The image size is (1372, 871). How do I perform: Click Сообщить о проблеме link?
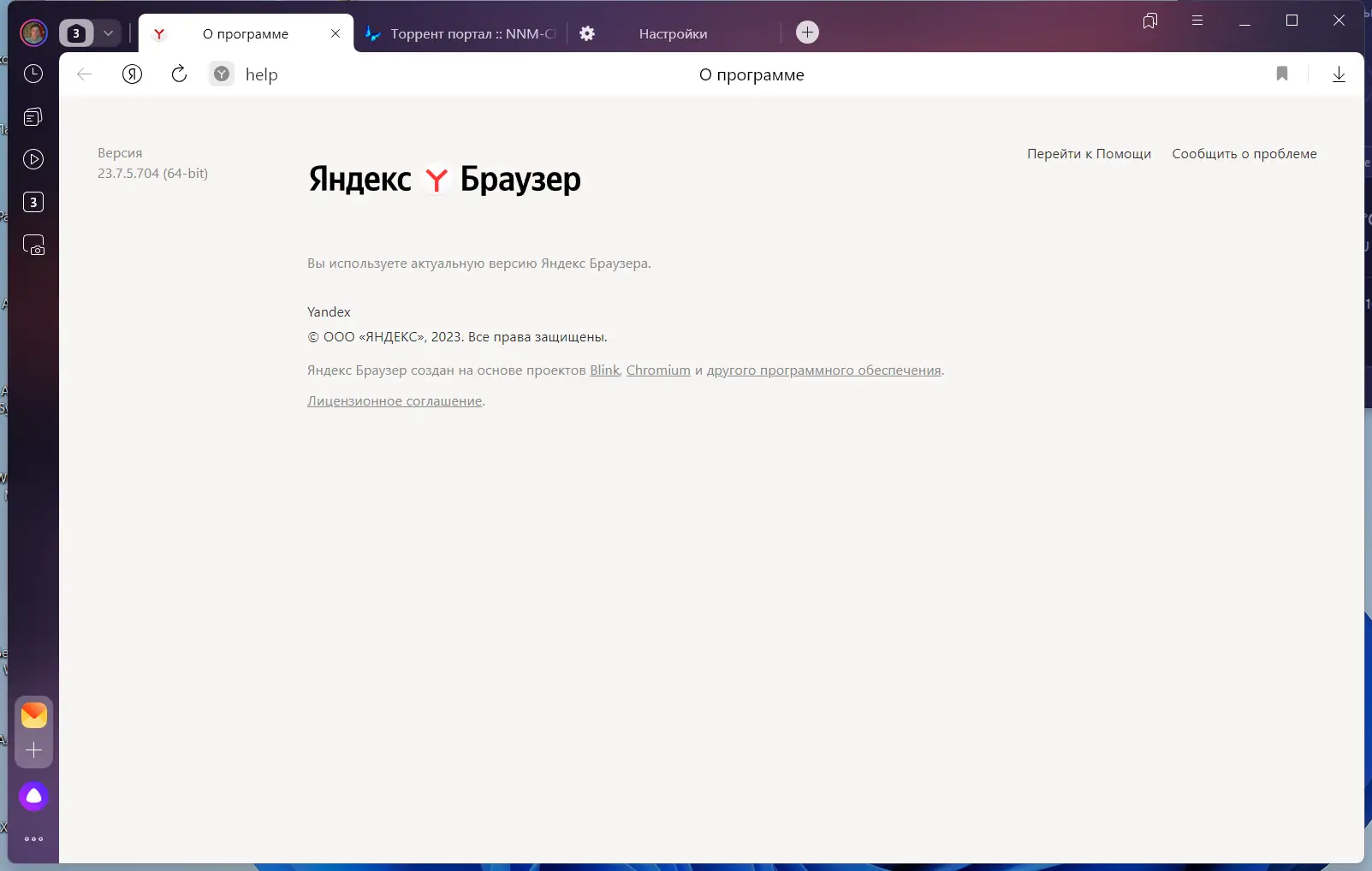(1244, 154)
